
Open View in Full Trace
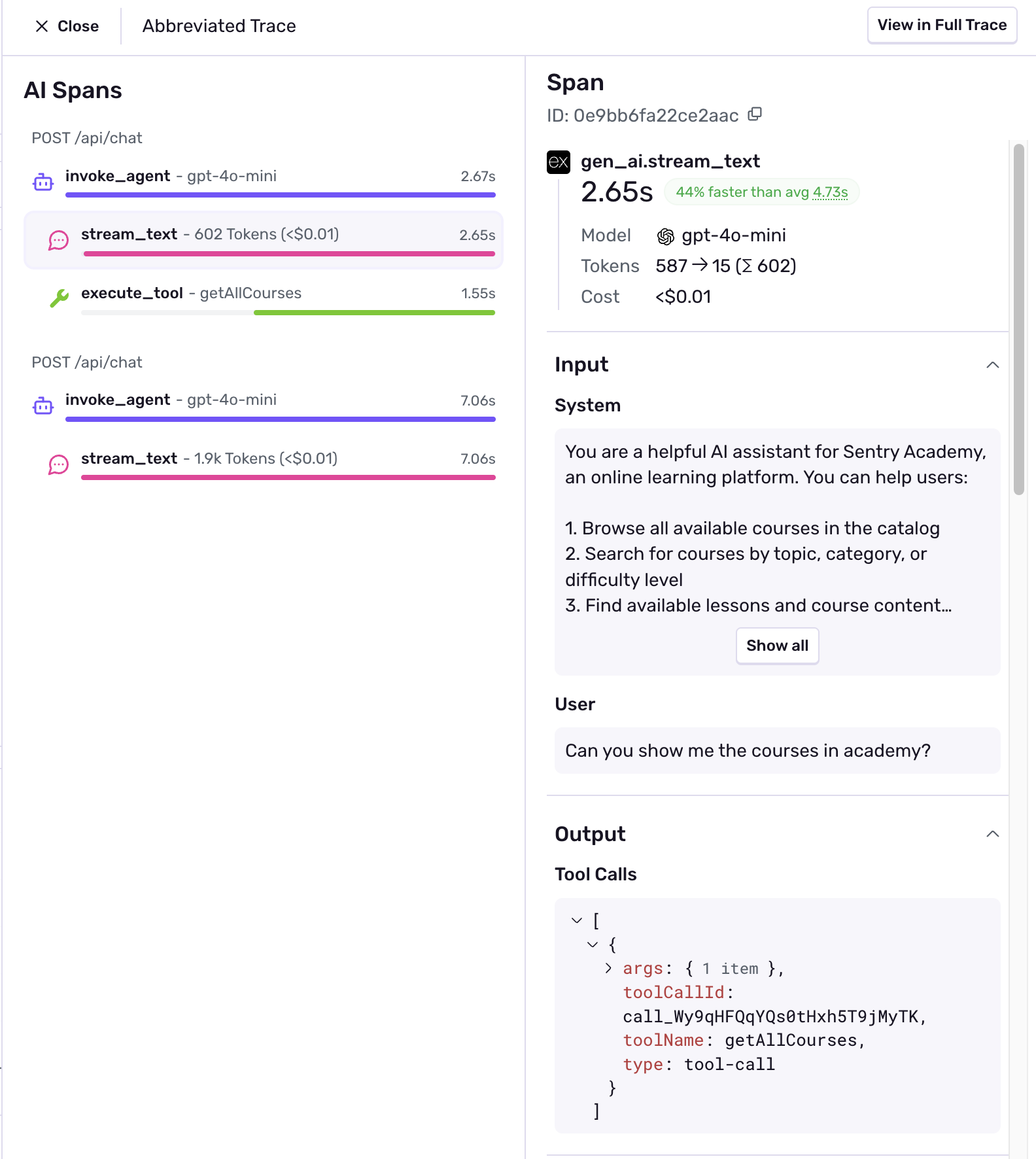(942, 26)
